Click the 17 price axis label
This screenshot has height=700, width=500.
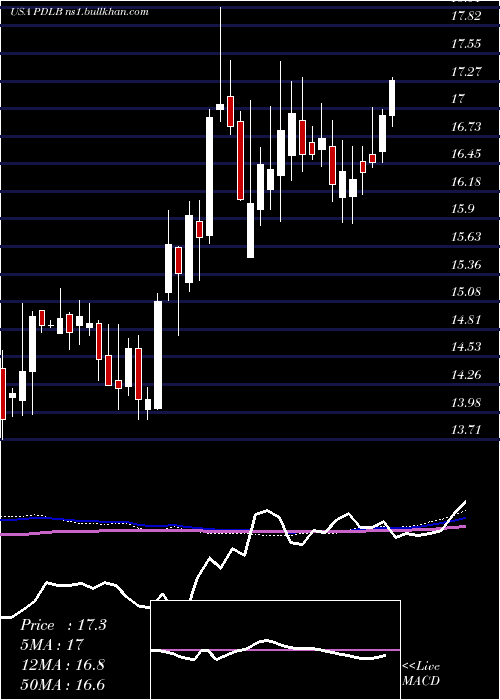pyautogui.click(x=458, y=99)
